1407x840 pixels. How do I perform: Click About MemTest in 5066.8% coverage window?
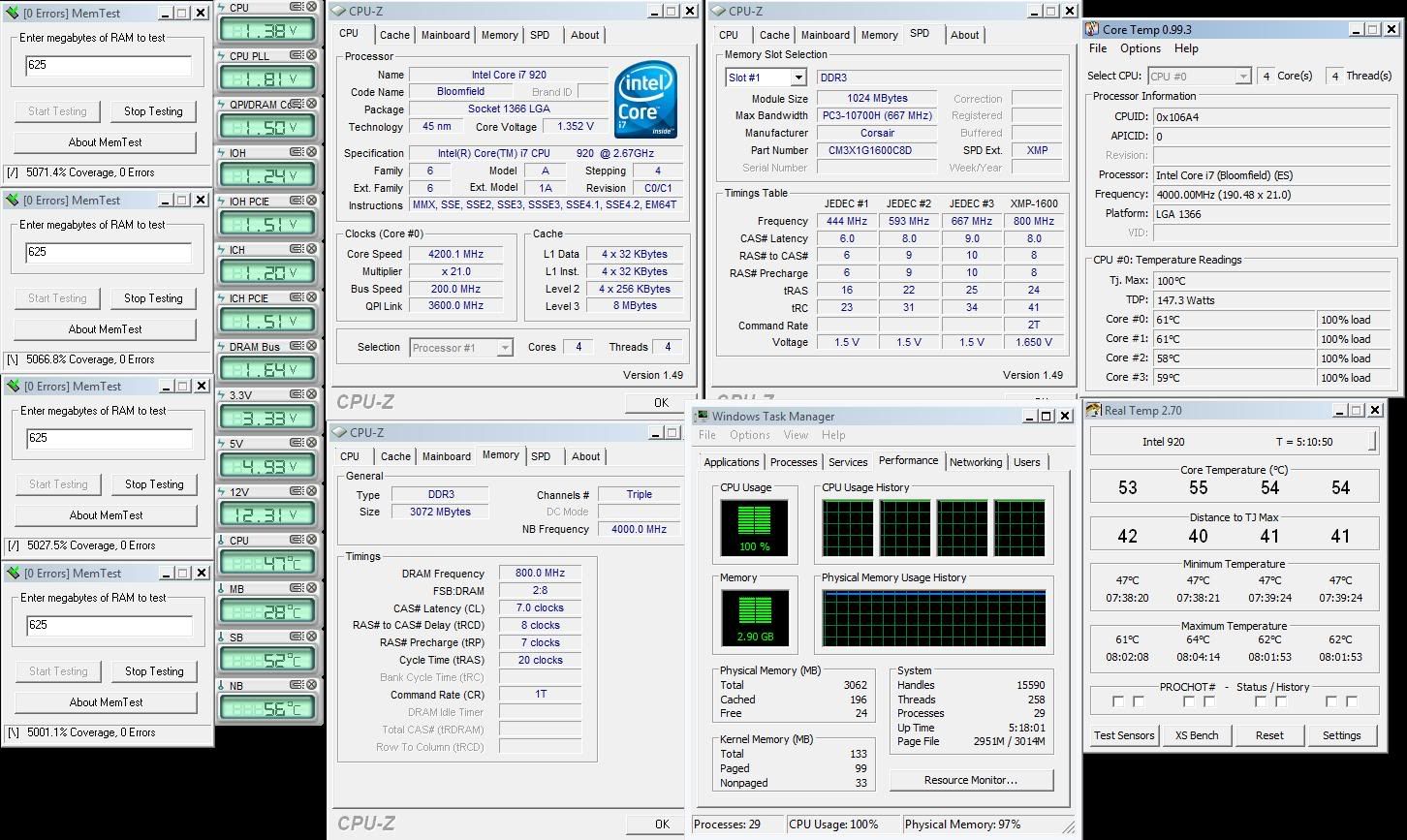click(x=105, y=329)
